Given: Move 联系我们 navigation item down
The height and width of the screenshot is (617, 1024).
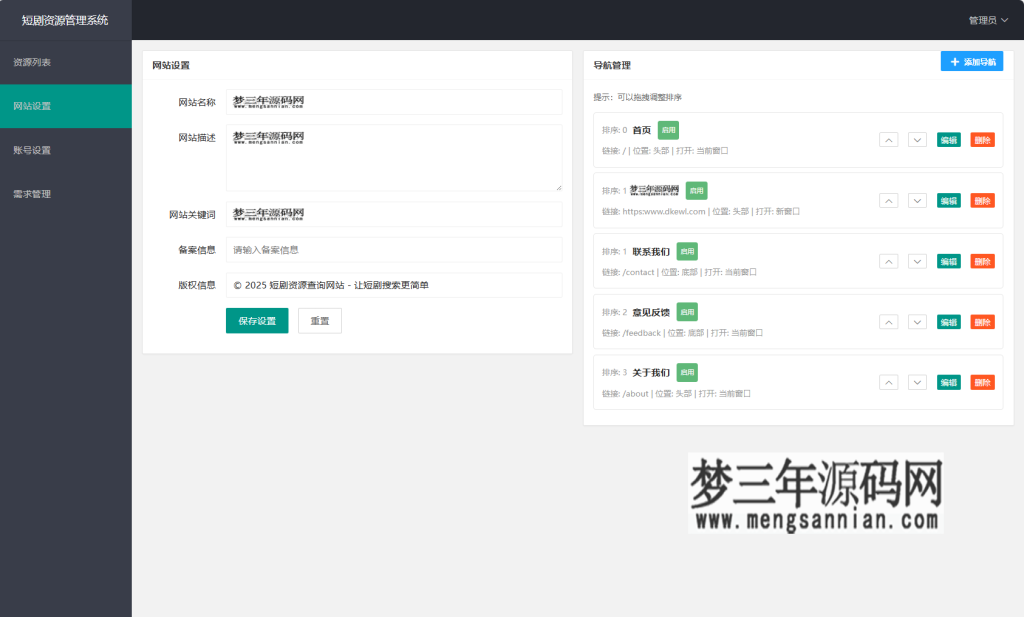Looking at the screenshot, I should click(x=917, y=261).
